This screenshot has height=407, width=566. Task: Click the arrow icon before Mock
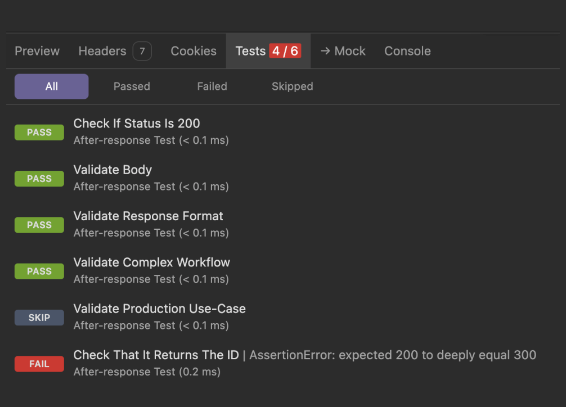pos(325,51)
